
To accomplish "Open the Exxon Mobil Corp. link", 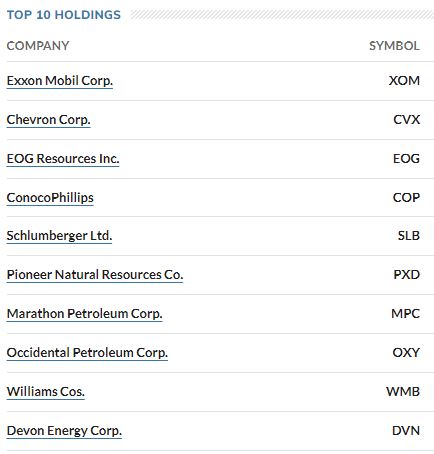I will pyautogui.click(x=60, y=81).
